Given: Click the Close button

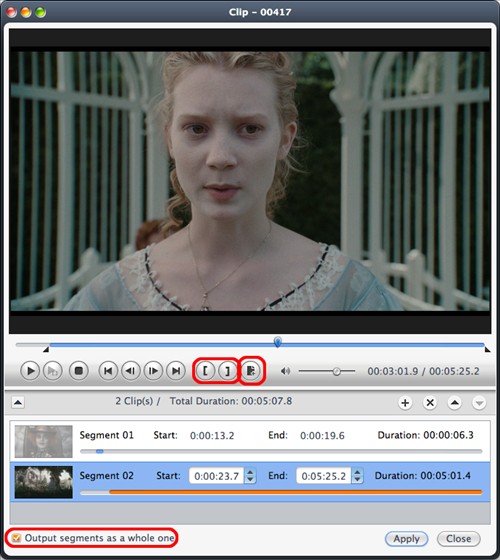Looking at the screenshot, I should coord(459,539).
